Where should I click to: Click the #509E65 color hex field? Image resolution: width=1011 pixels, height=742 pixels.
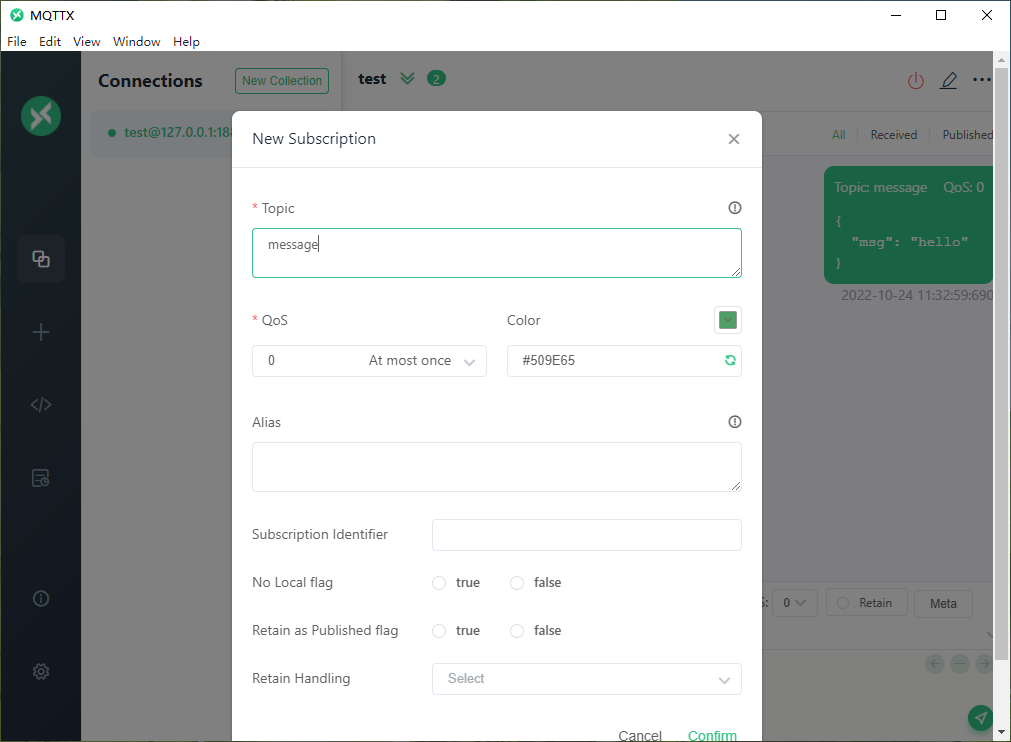click(x=623, y=361)
